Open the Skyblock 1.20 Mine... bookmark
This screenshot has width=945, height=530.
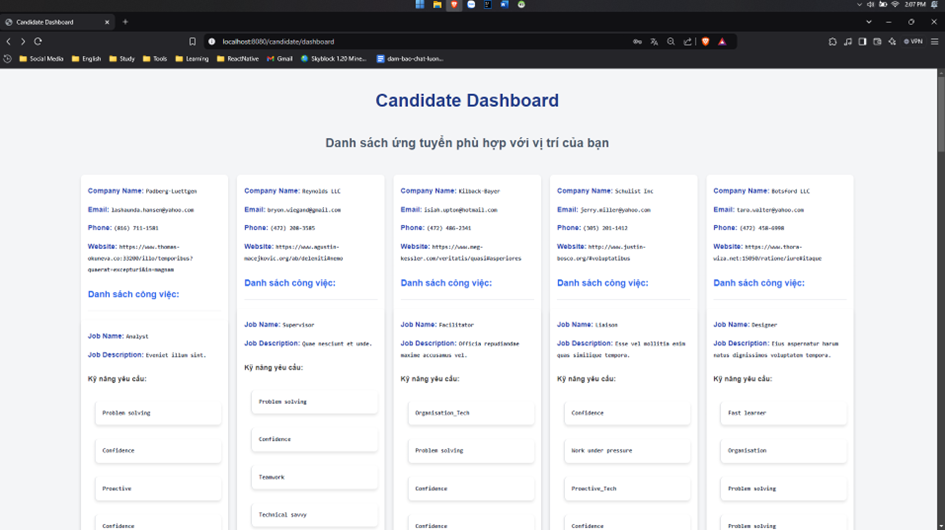[333, 58]
